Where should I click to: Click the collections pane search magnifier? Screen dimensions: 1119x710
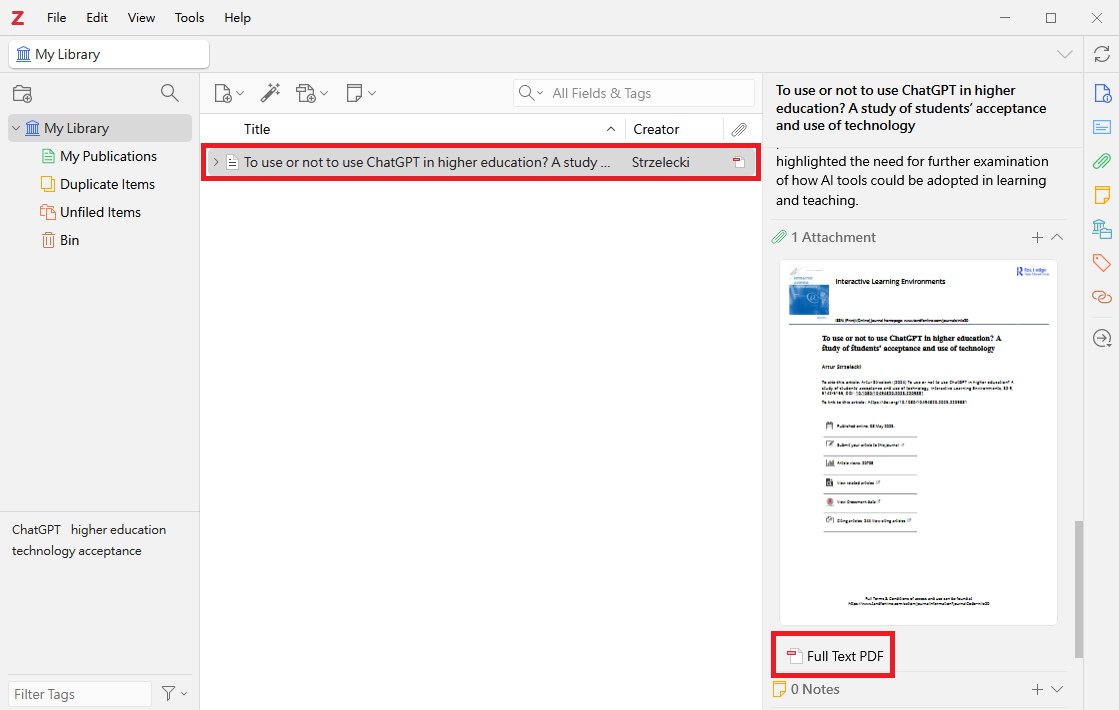[170, 93]
